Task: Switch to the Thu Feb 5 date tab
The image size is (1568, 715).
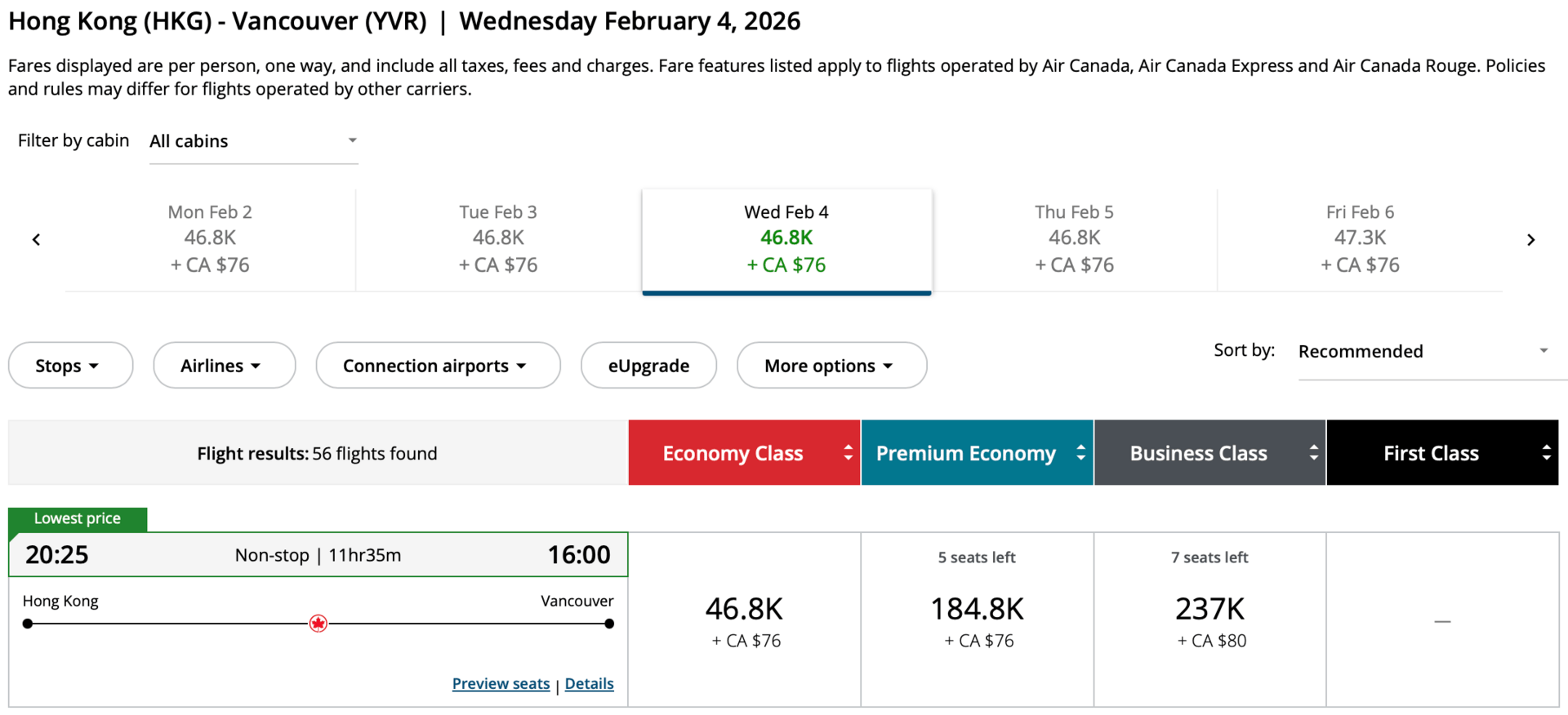Action: pyautogui.click(x=1074, y=238)
